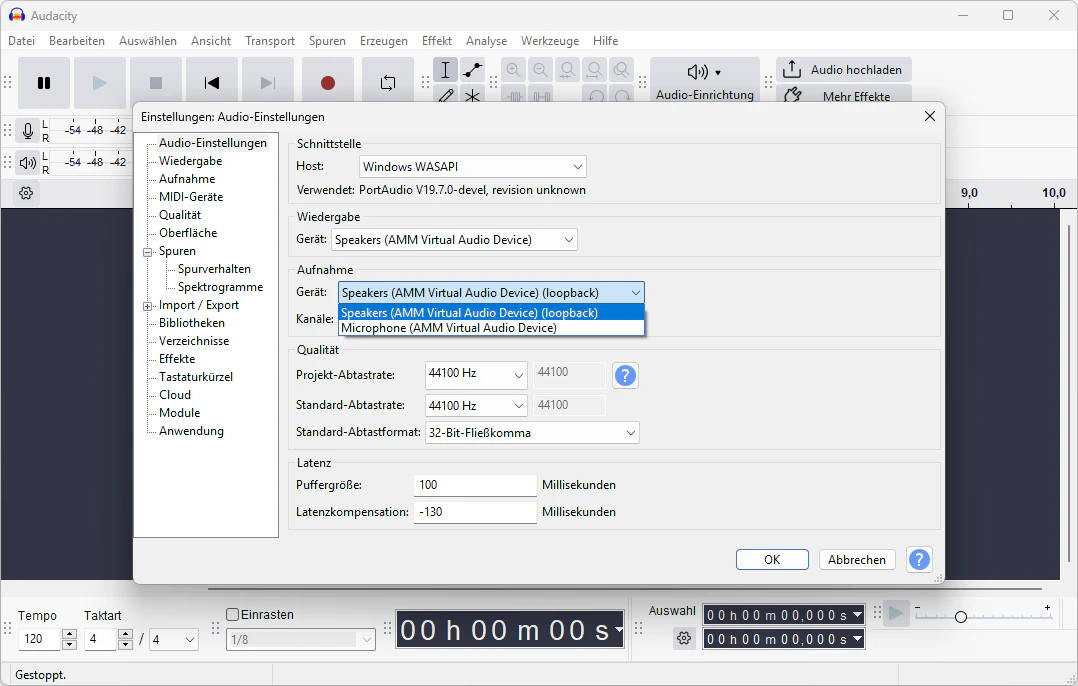Close the Einstellungen dialog with X
Screen dimensions: 1078x686
click(930, 116)
